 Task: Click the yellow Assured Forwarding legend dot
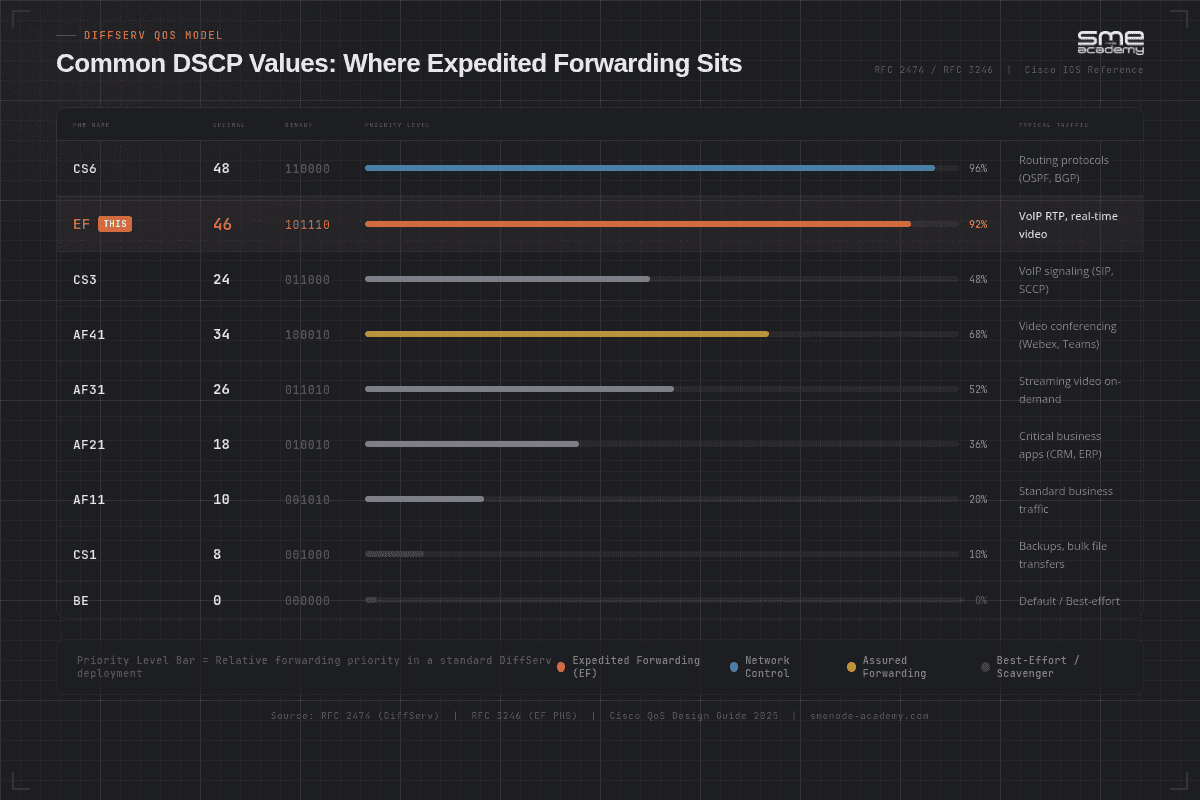[x=851, y=667]
